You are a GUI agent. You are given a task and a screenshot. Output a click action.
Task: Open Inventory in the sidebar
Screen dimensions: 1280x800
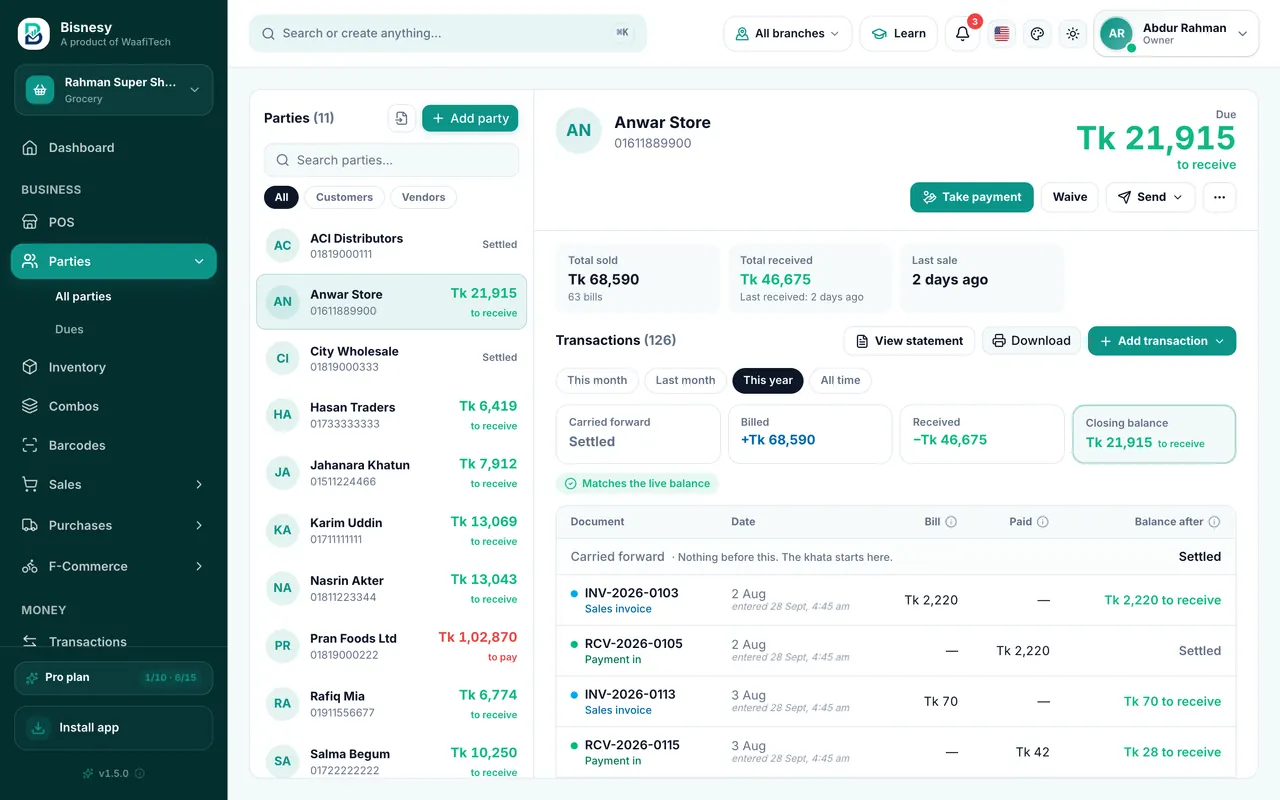[x=113, y=367]
